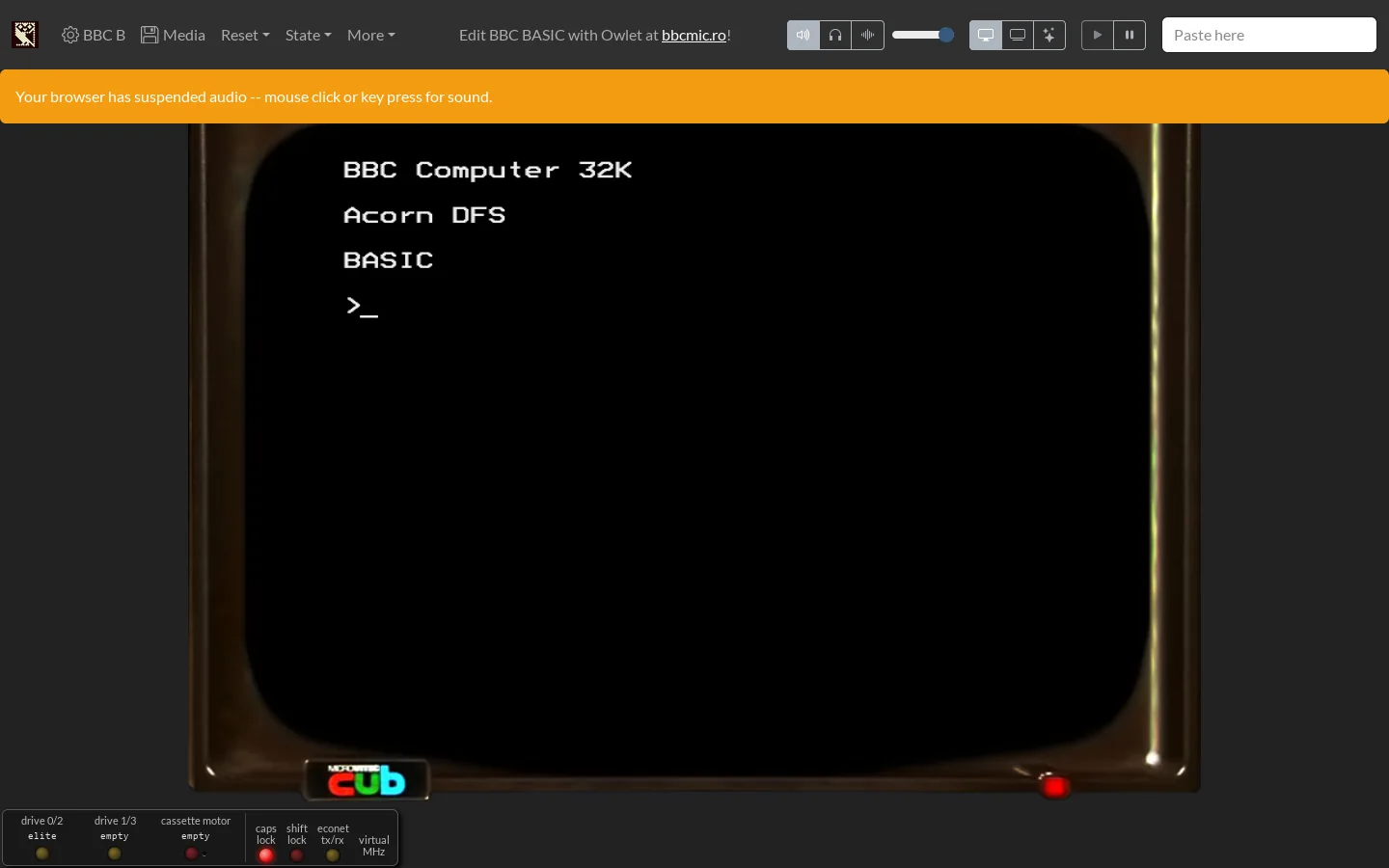Click the 'Acorn DFS' screen text

[x=424, y=215]
